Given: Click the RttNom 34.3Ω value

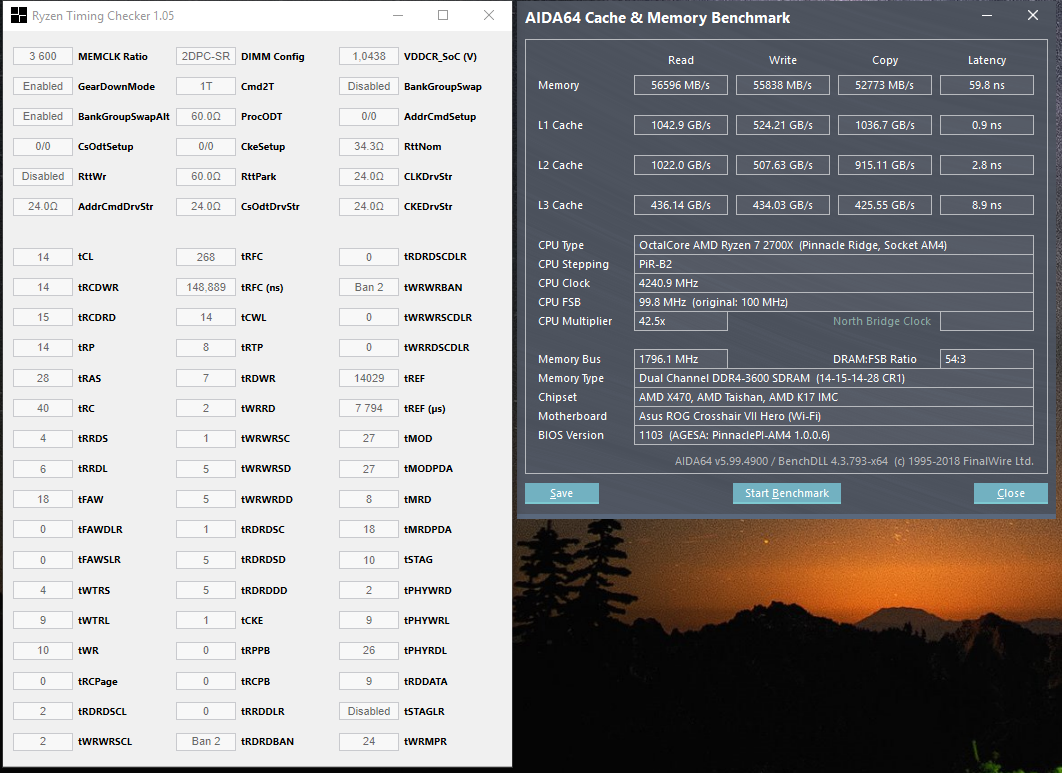Looking at the screenshot, I should 369,146.
